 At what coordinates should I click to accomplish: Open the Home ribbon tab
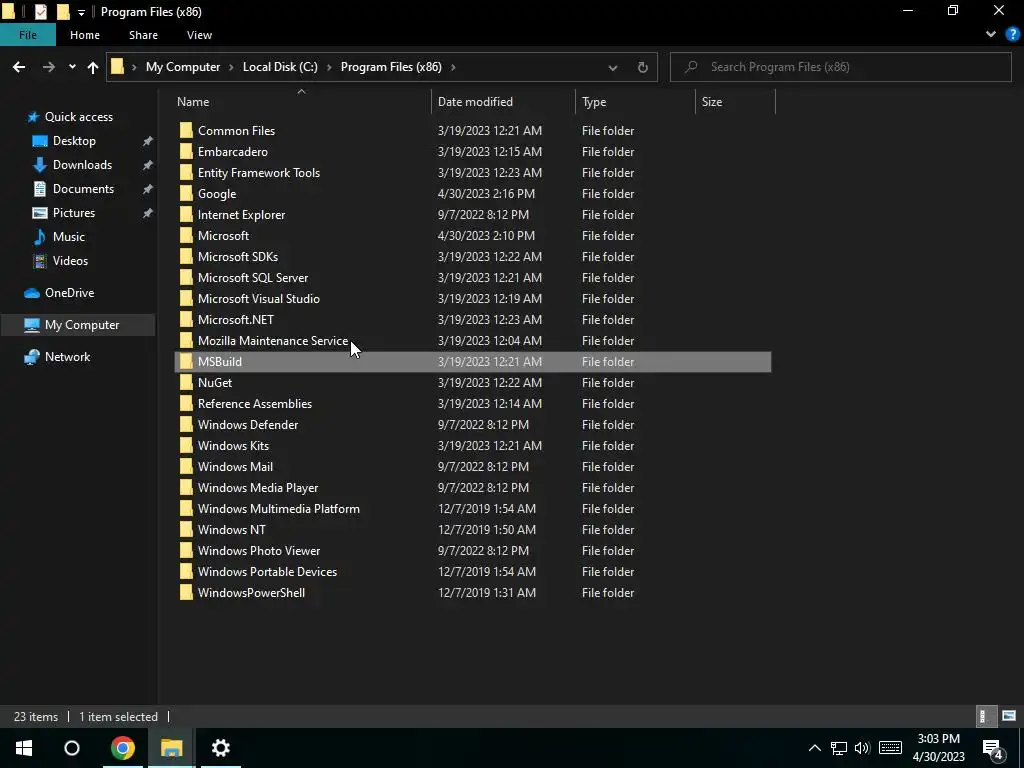point(85,35)
